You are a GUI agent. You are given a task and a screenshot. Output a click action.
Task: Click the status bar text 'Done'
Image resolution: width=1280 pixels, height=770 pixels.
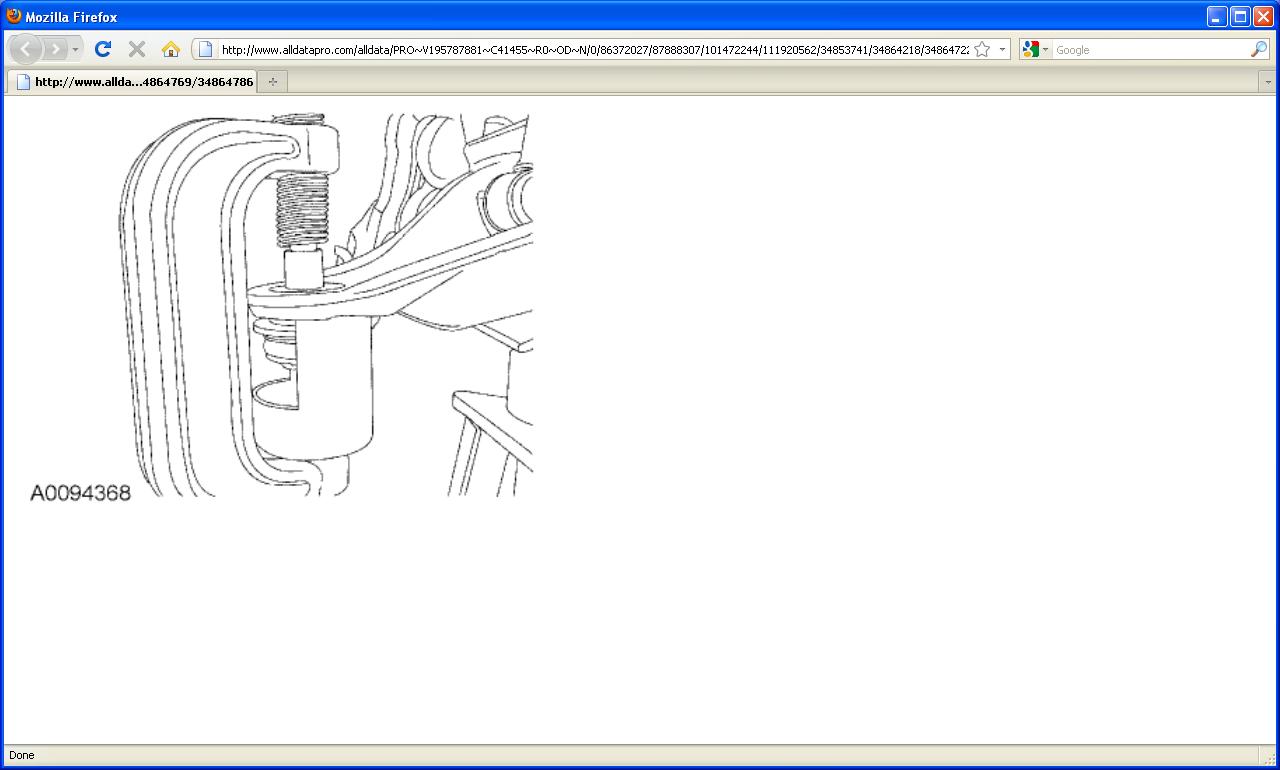click(21, 755)
